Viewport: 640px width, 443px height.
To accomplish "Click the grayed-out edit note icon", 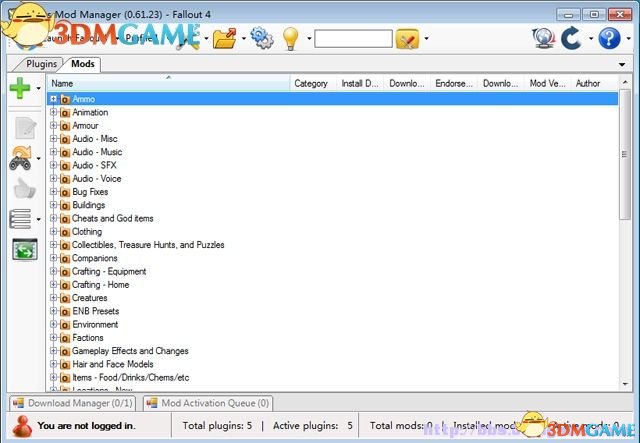I will click(25, 128).
